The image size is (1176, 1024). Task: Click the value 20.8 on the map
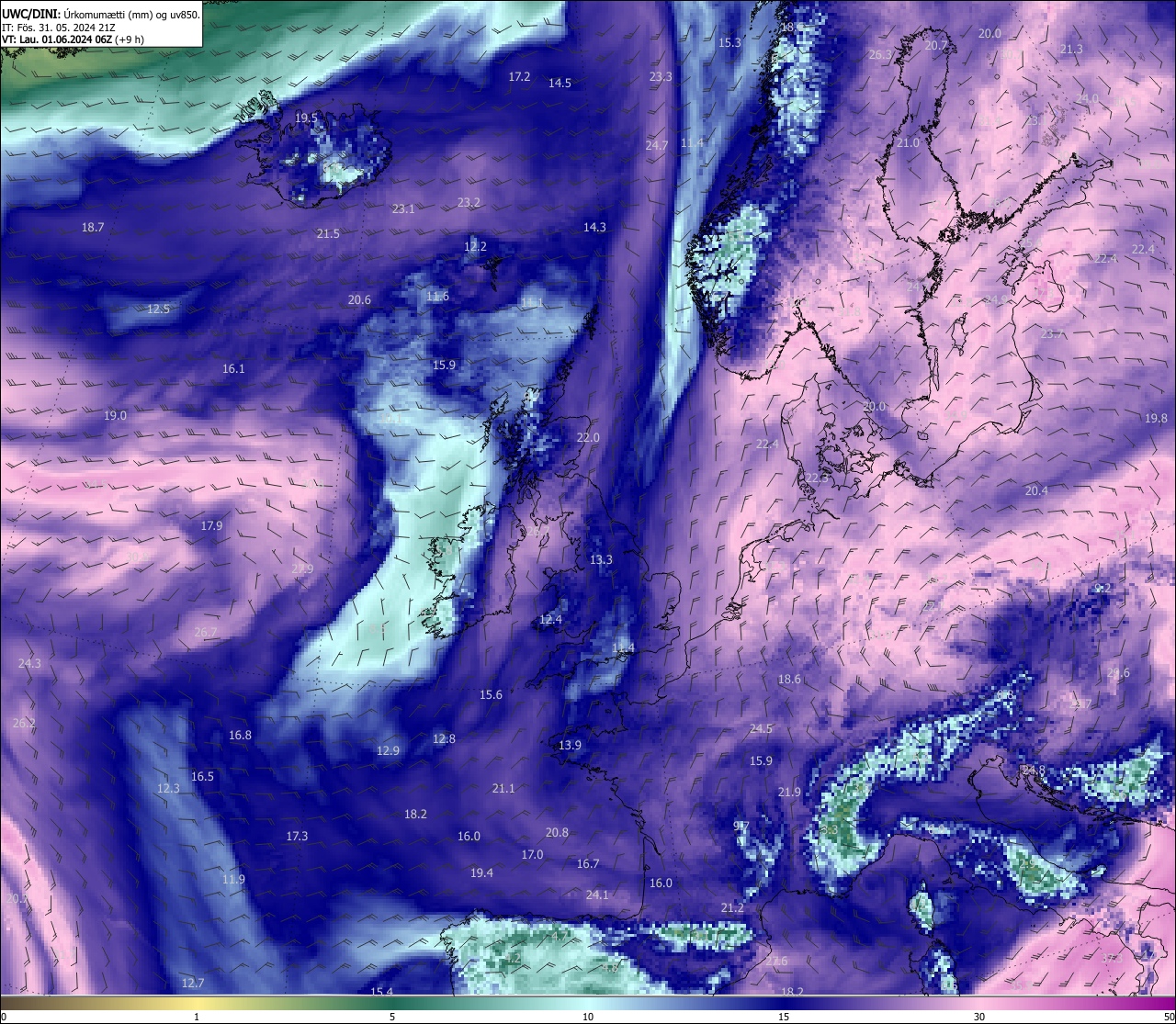tap(557, 833)
